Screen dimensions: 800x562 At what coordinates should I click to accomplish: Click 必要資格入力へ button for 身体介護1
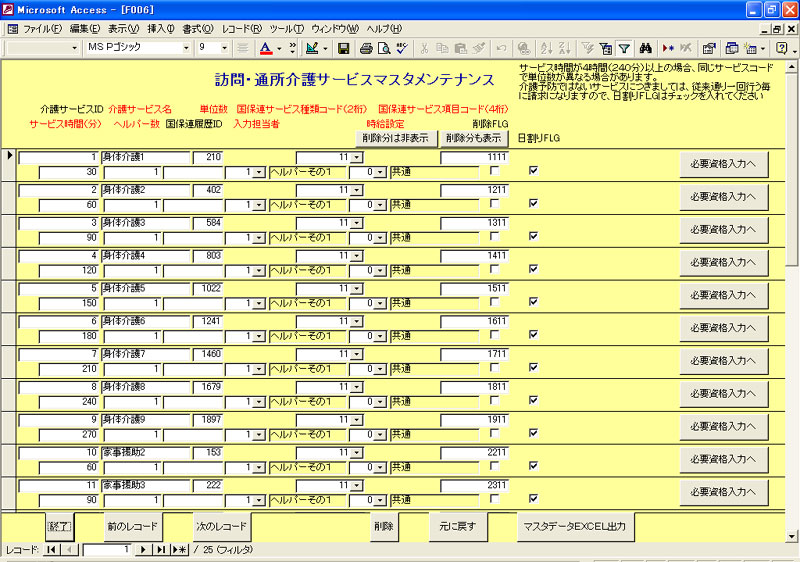pyautogui.click(x=723, y=164)
